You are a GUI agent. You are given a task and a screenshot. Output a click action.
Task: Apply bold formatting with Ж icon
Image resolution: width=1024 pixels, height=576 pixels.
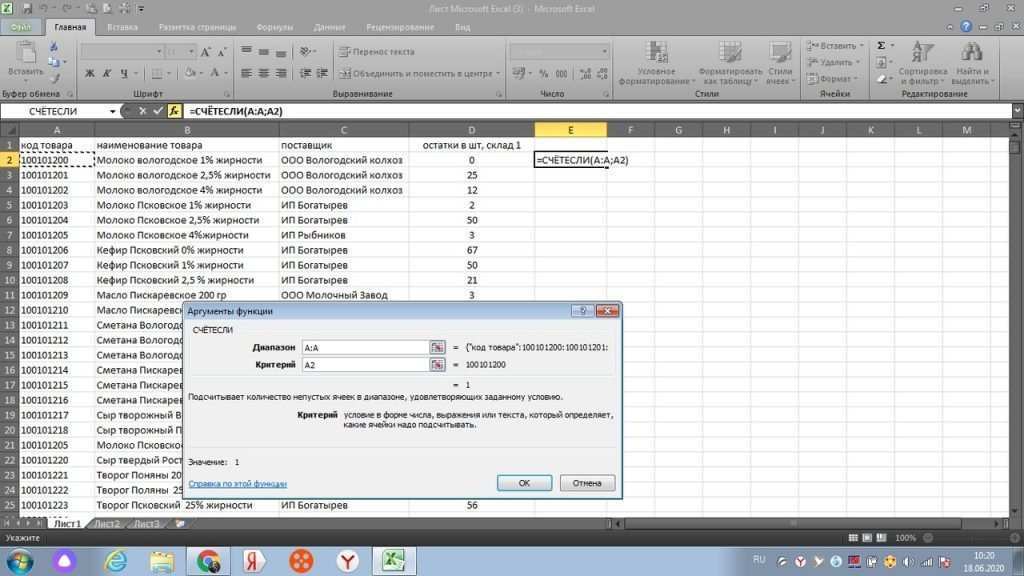click(x=91, y=72)
